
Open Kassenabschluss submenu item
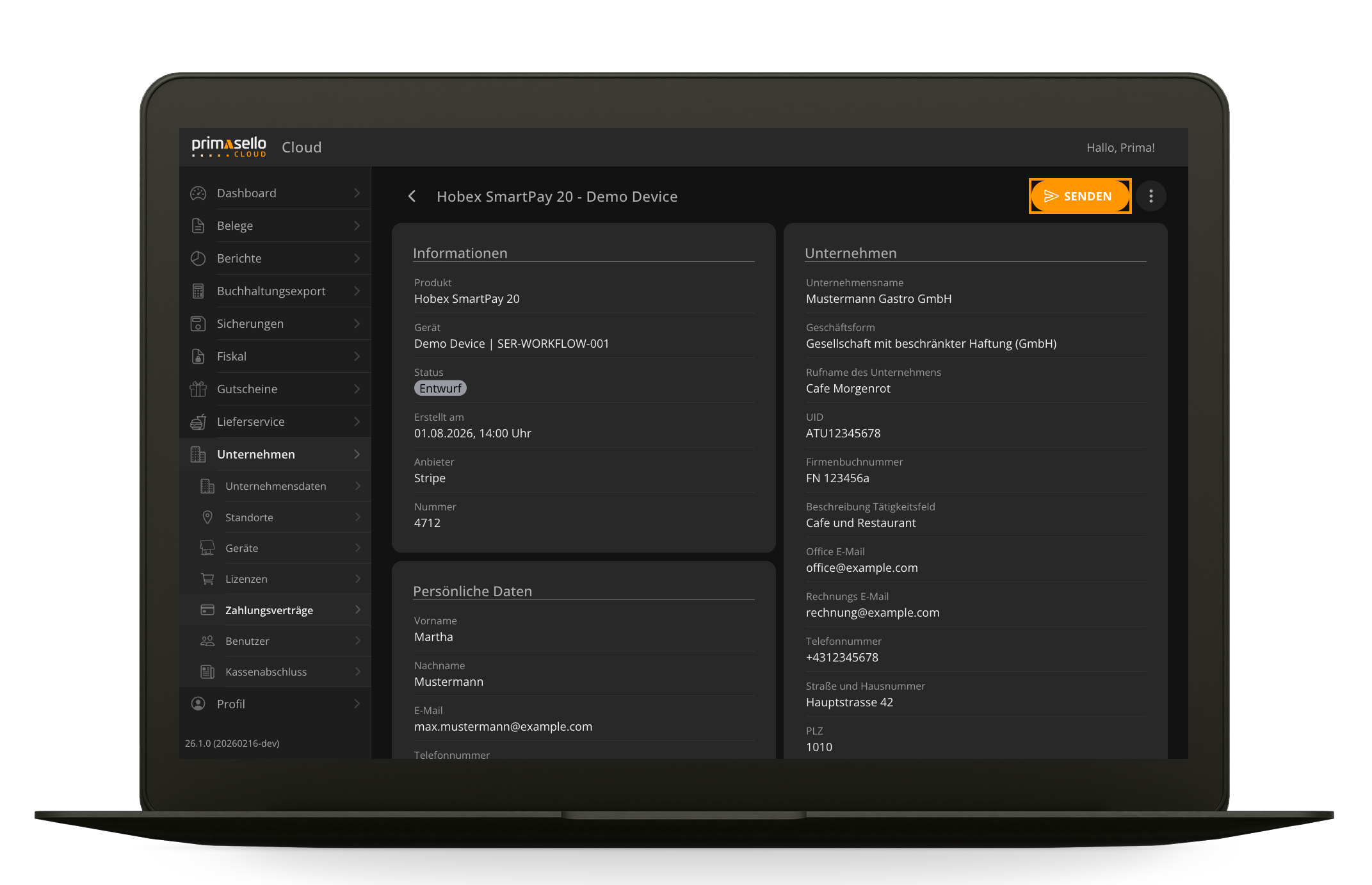tap(275, 672)
